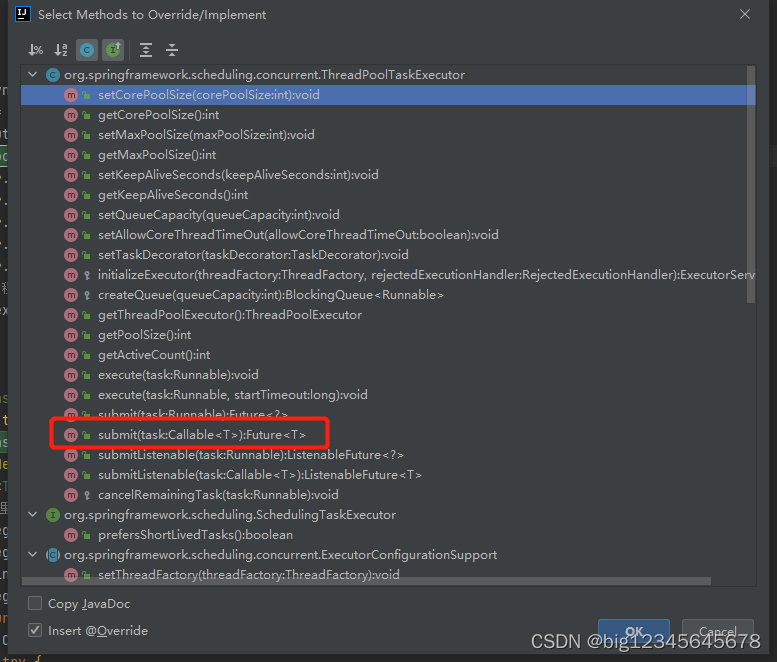Click the sort by visibility toolbar icon
The height and width of the screenshot is (662, 777).
point(36,50)
